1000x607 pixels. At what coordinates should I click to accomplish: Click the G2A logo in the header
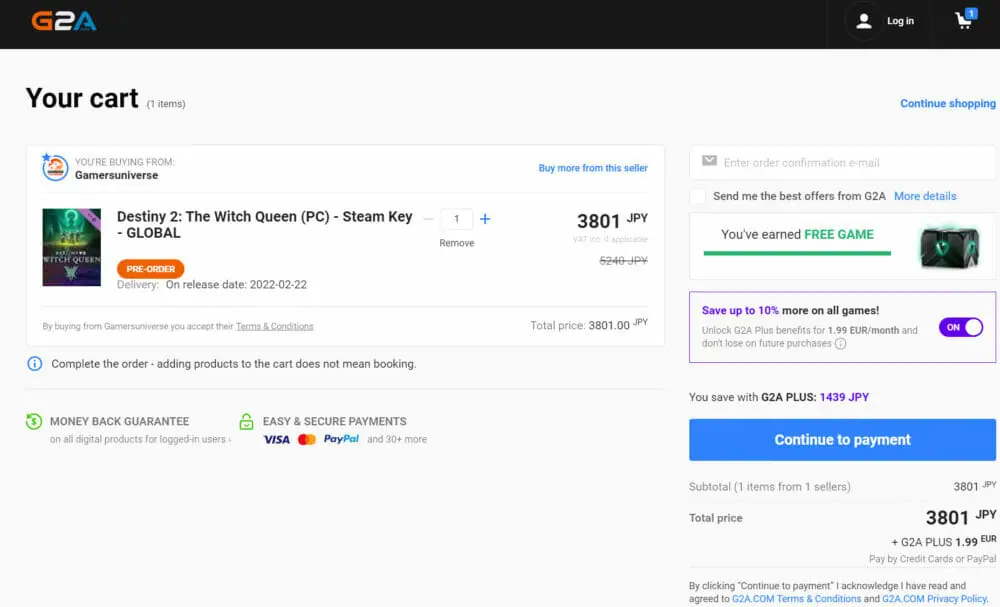[x=64, y=21]
